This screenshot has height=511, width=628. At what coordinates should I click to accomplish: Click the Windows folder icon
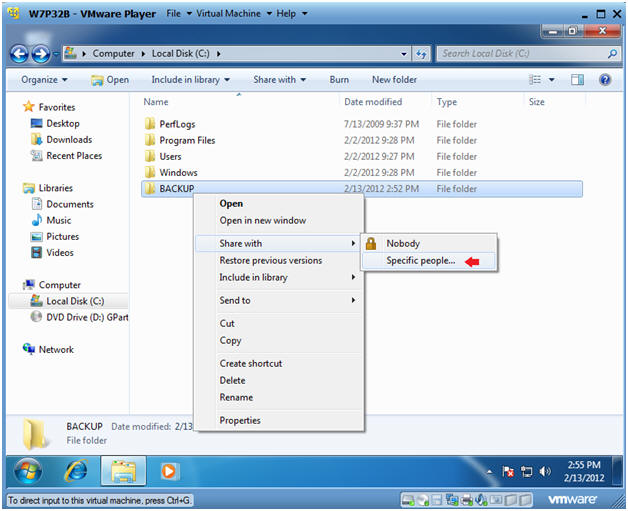[150, 172]
